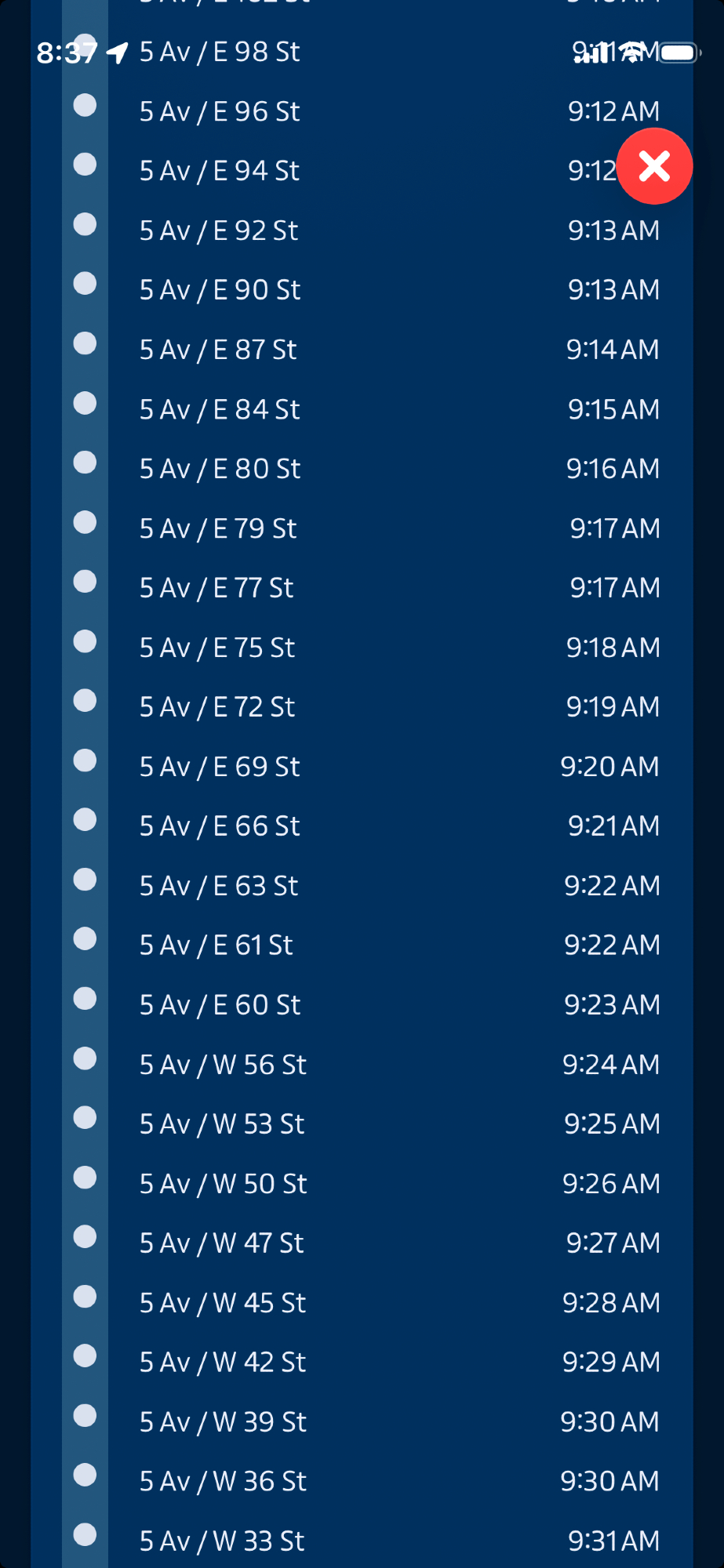Open the 5 Av / W 33 St stop

tap(221, 1541)
